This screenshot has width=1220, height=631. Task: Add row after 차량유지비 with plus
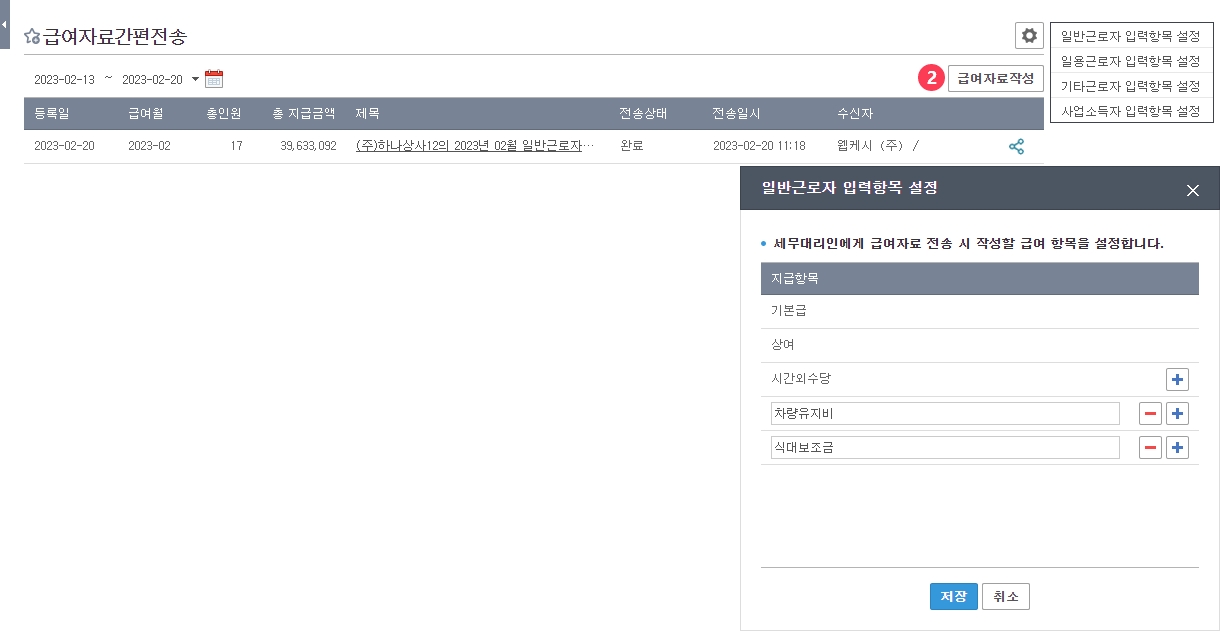tap(1177, 414)
